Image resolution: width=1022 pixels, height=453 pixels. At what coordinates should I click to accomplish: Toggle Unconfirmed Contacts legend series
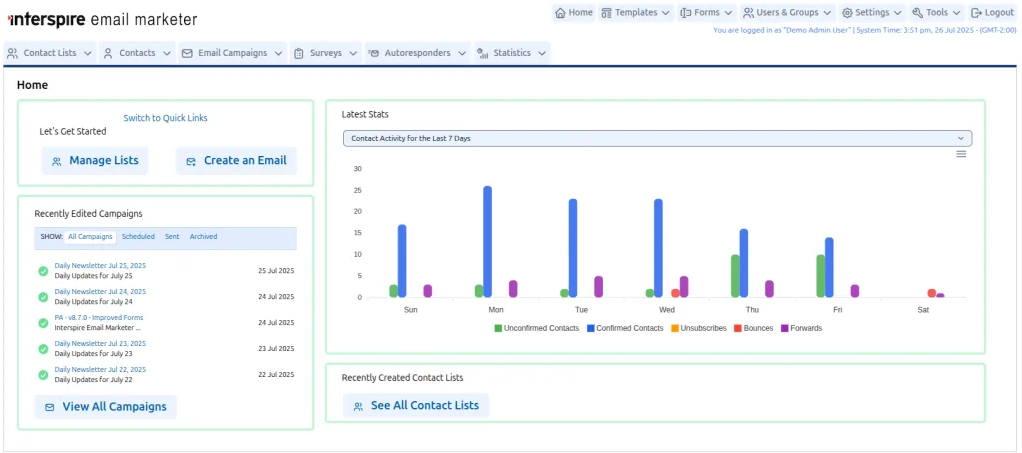tap(536, 329)
